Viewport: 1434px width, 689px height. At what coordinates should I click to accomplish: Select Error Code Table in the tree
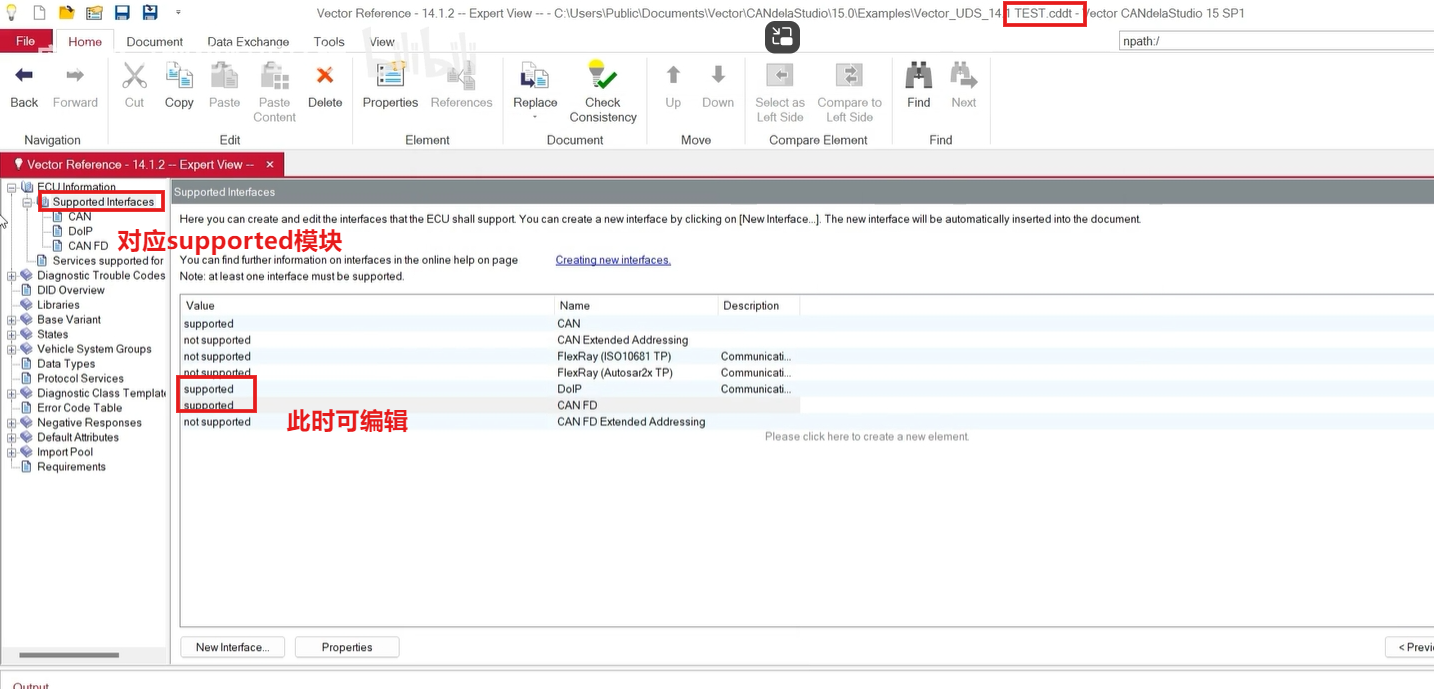pos(79,408)
